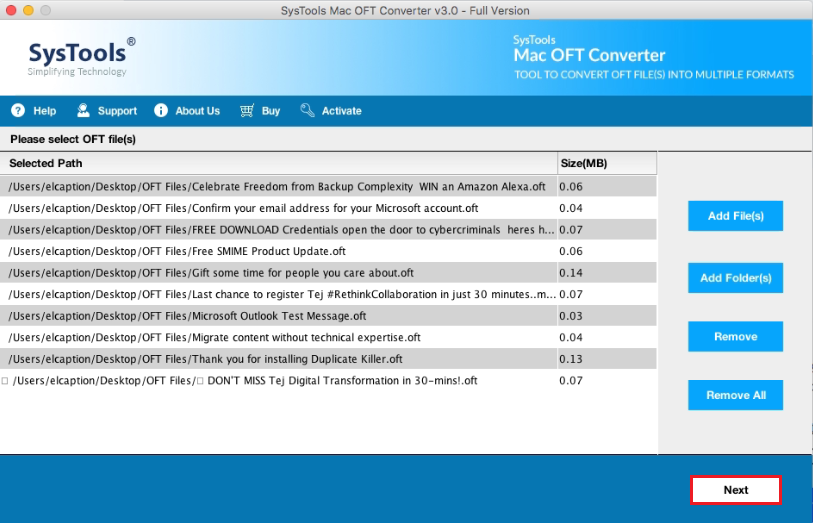The width and height of the screenshot is (813, 523).
Task: Click the Selected Path column header
Action: click(x=278, y=163)
